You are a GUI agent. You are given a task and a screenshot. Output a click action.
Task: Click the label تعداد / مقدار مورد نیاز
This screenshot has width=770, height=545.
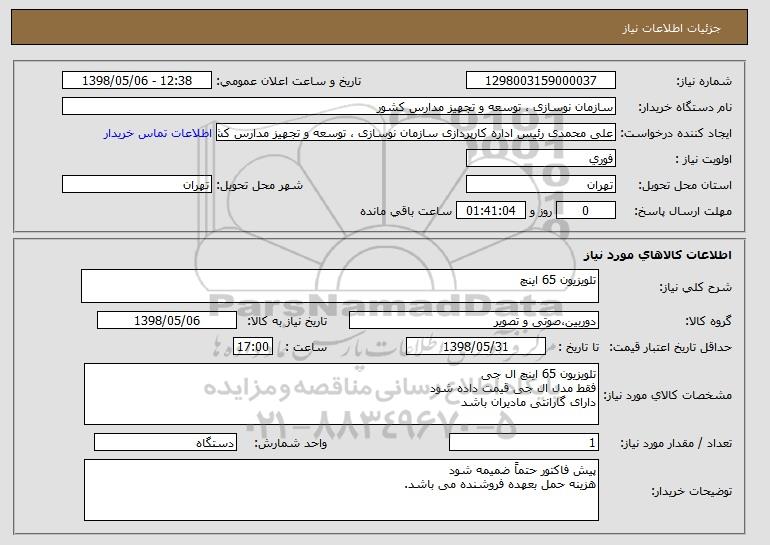coord(676,443)
